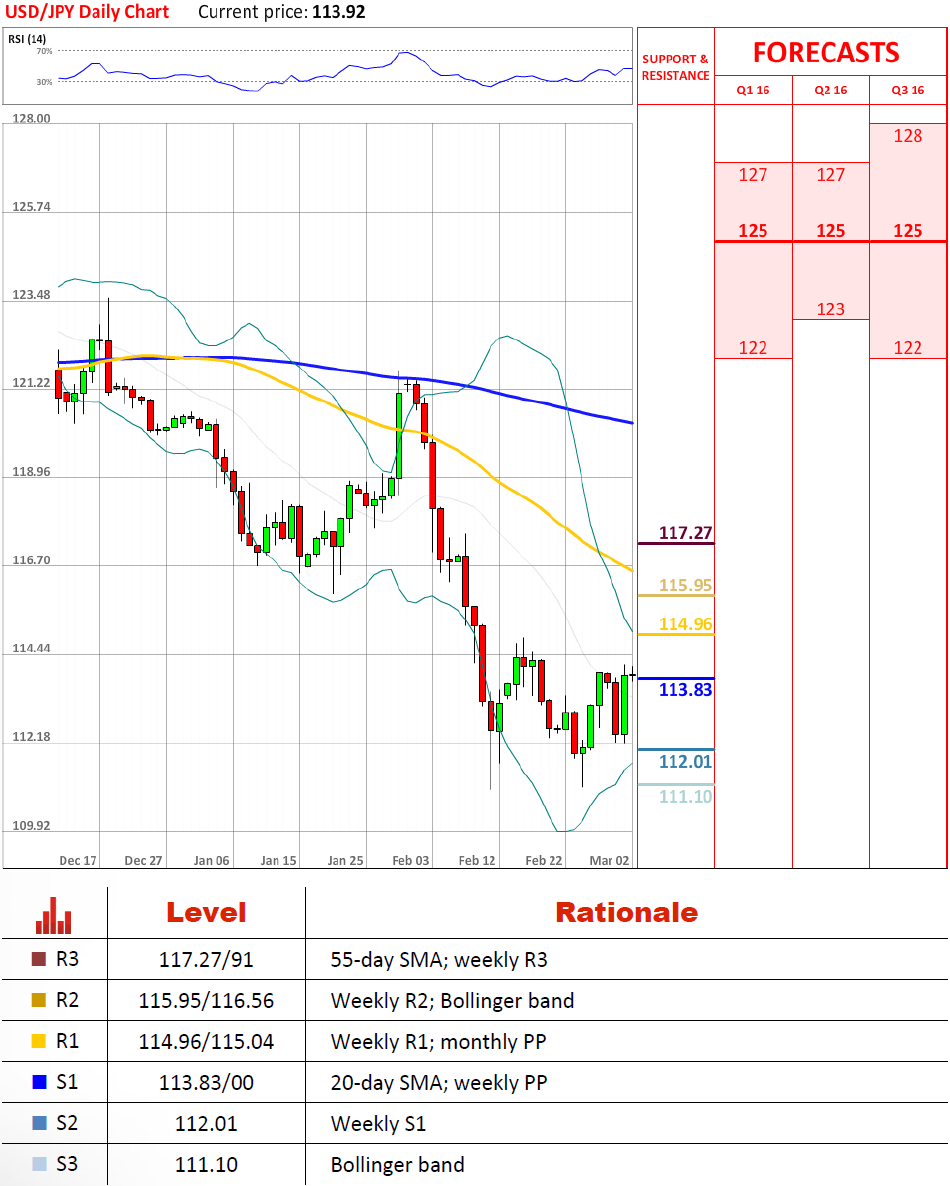Click the 113.83/00 level cell

pyautogui.click(x=206, y=1082)
